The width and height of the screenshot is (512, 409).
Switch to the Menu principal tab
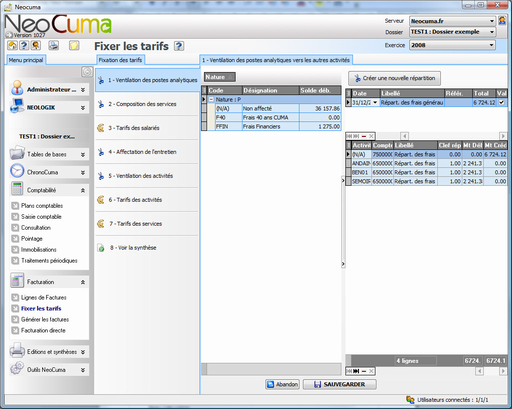click(26, 60)
